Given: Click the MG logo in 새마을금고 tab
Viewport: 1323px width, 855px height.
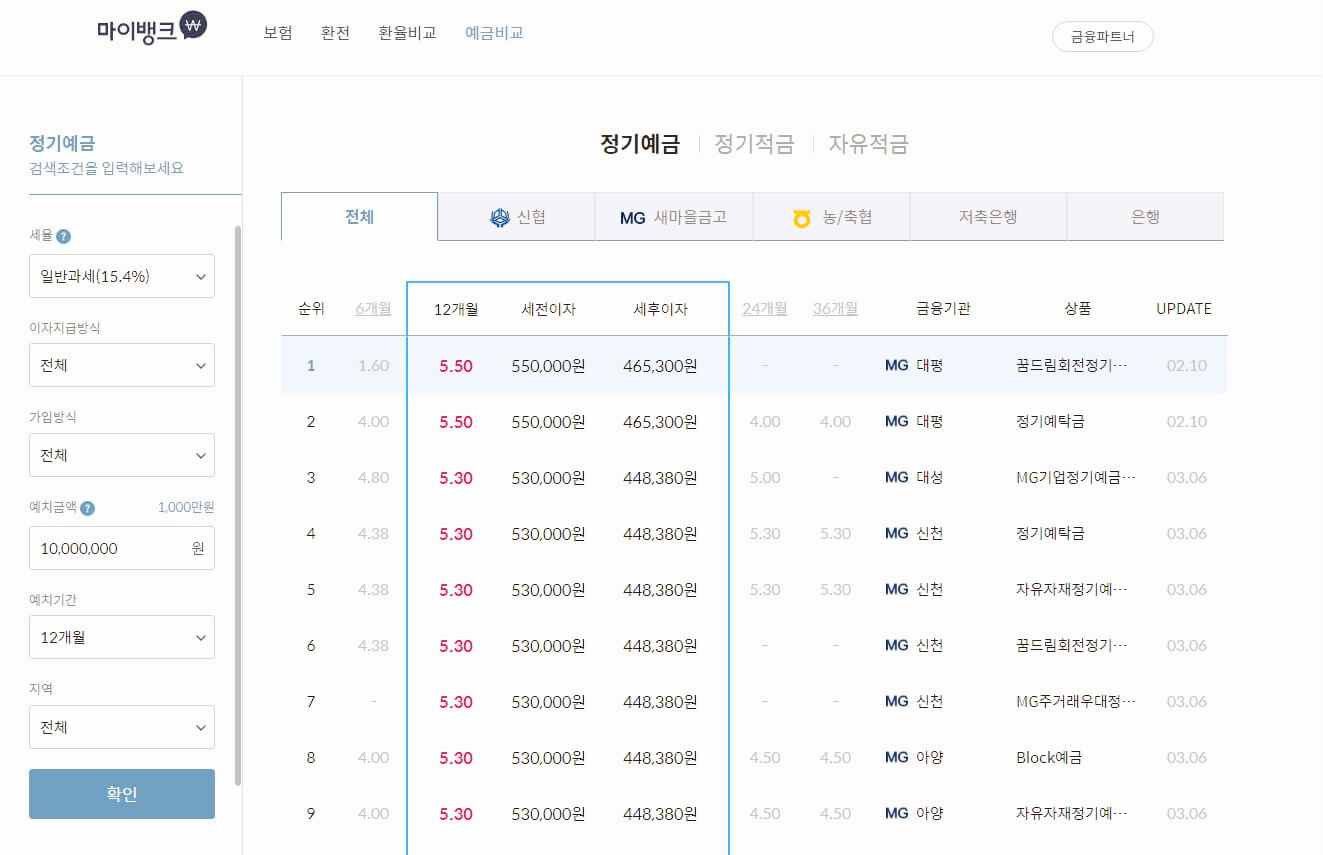Looking at the screenshot, I should (x=633, y=217).
